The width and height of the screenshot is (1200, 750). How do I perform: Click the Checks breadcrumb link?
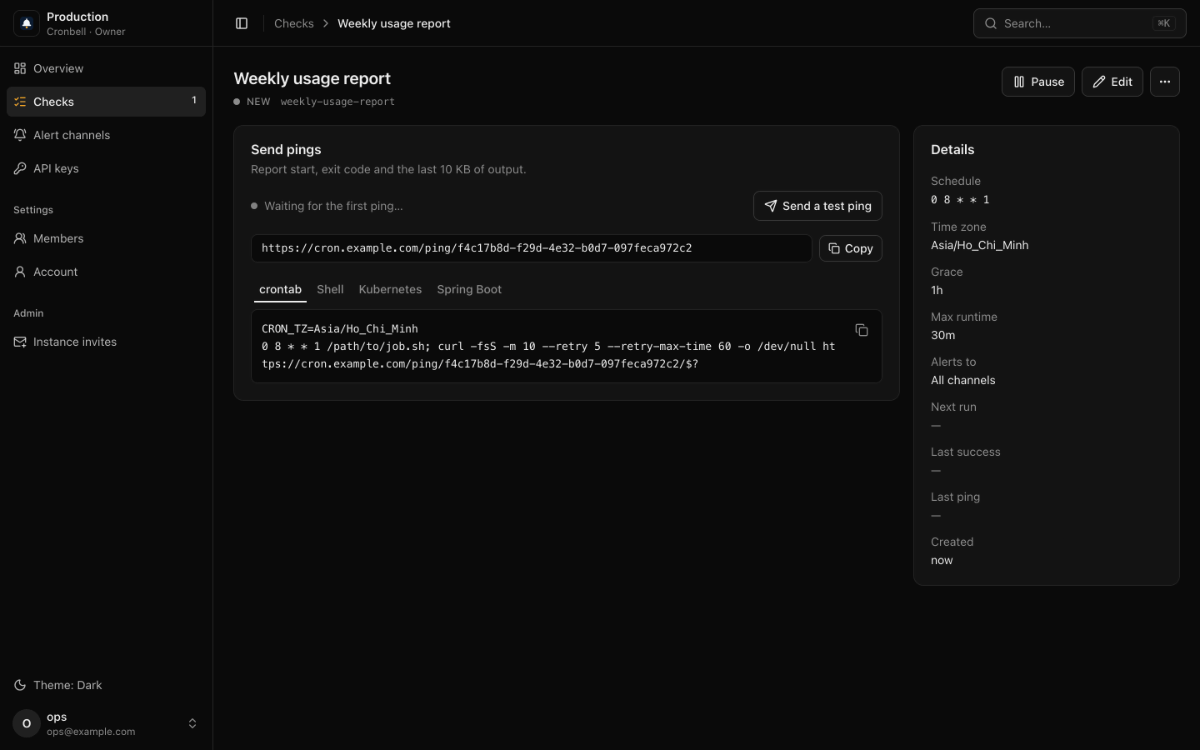(x=294, y=23)
